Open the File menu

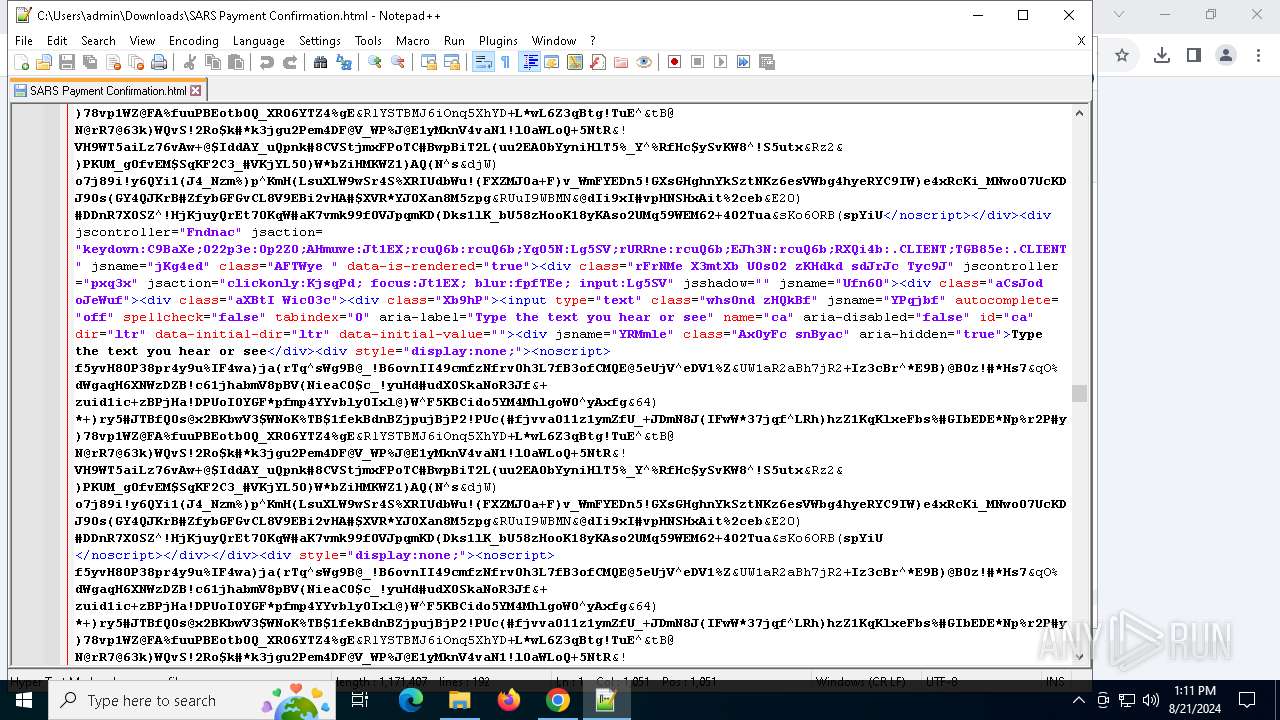(24, 41)
